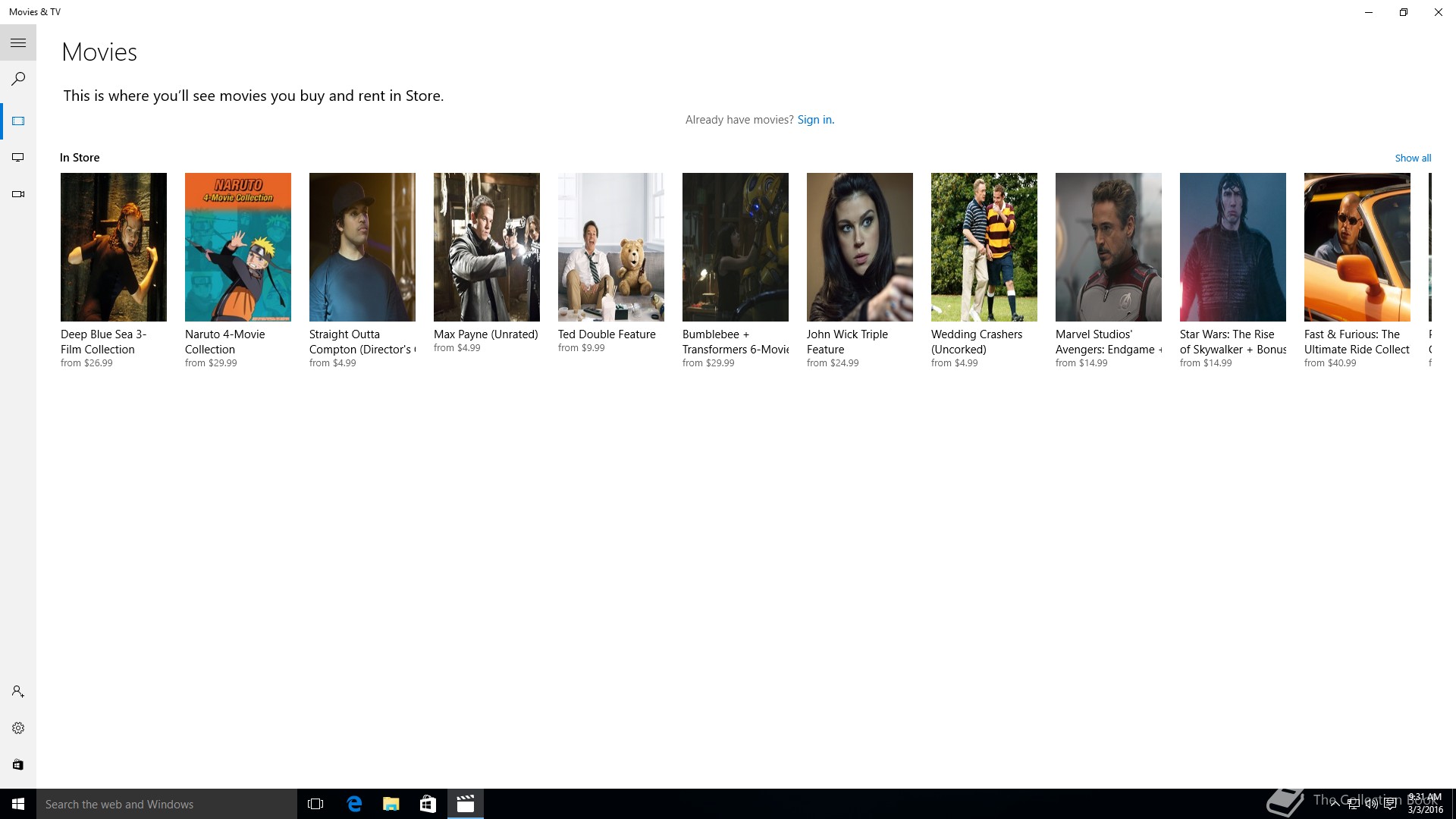Click the Max Payne (Unrated) title text
1456x819 pixels.
click(486, 334)
